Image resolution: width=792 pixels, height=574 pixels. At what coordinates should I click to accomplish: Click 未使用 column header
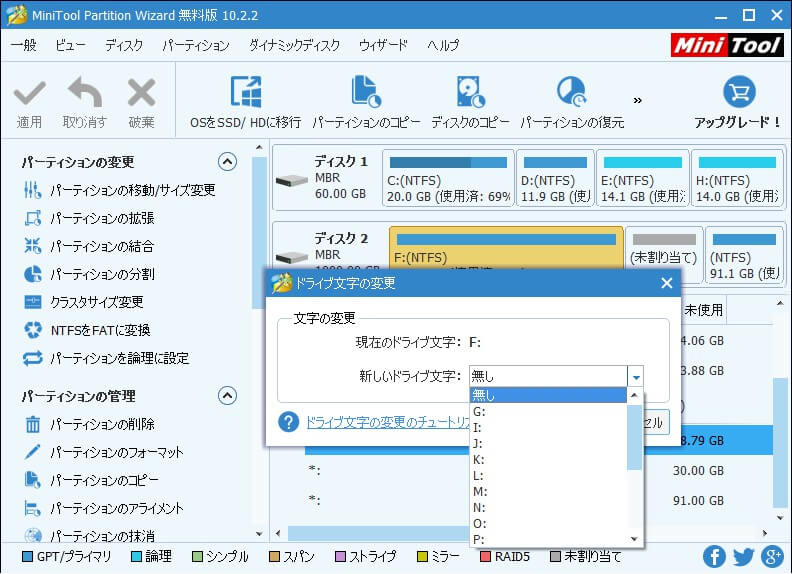point(703,310)
